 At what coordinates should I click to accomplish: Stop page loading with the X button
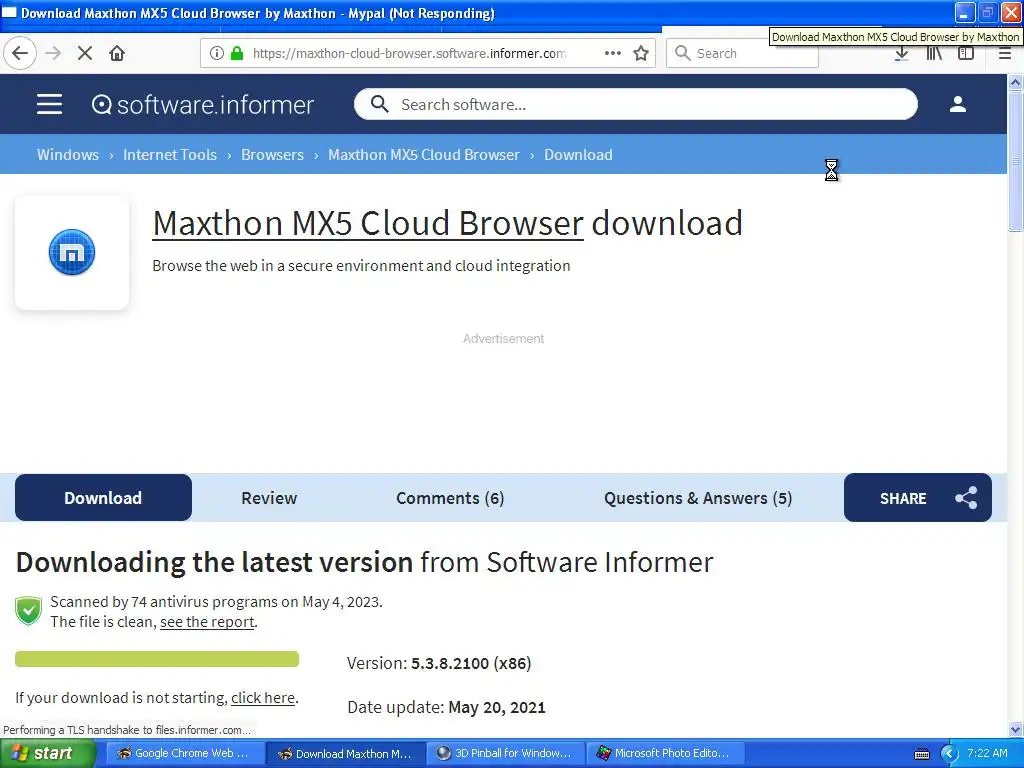tap(85, 53)
